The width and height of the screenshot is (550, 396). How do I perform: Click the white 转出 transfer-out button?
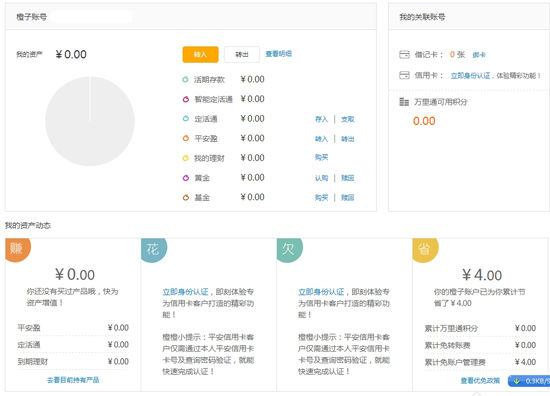[x=242, y=54]
